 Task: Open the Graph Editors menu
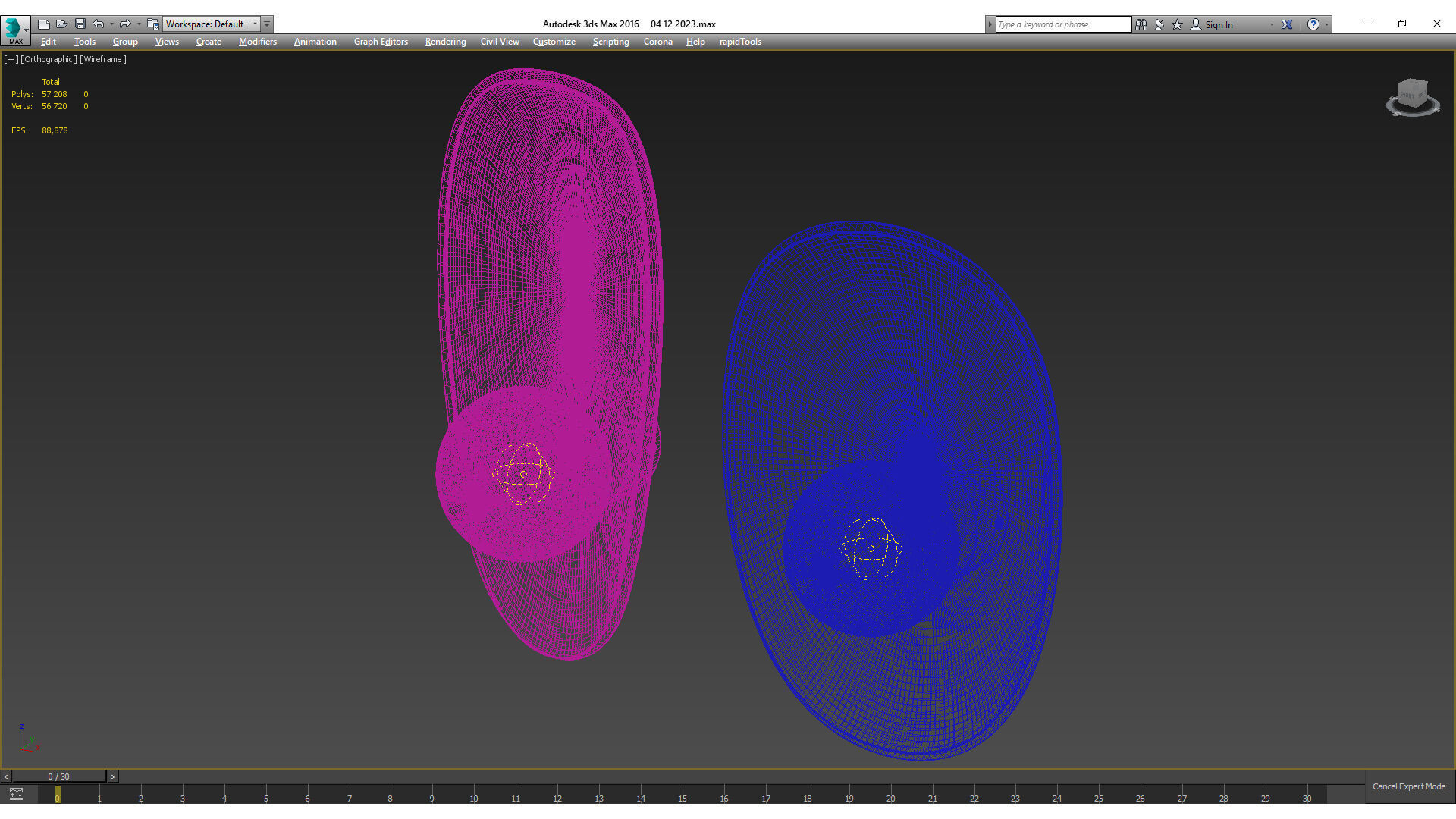point(381,42)
